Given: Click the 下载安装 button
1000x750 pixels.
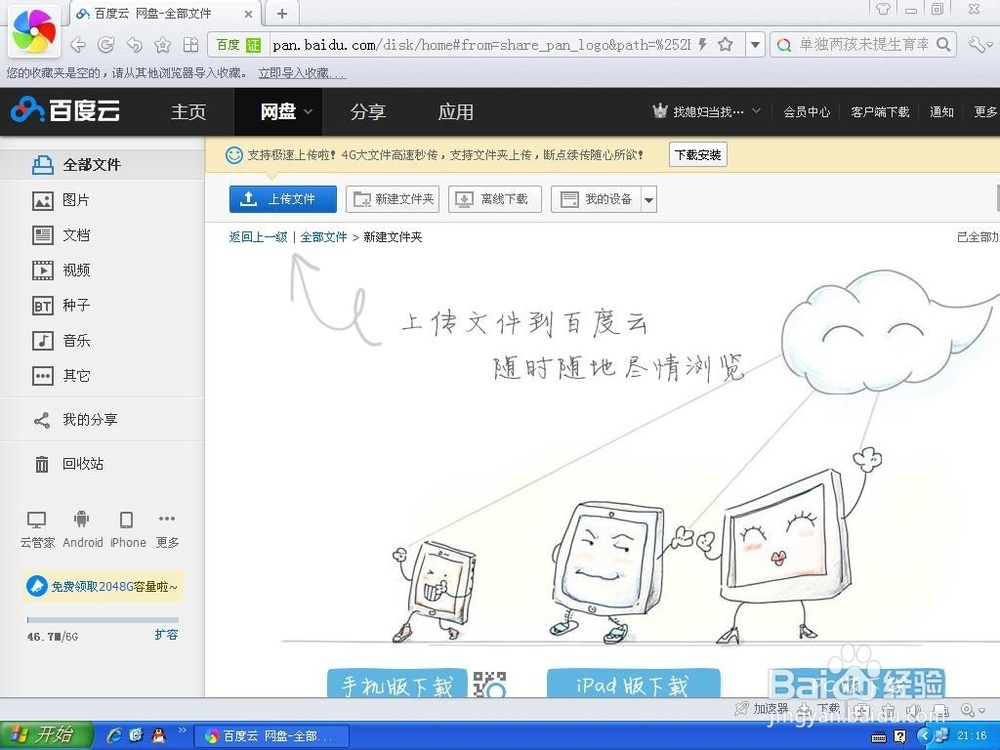Looking at the screenshot, I should 700,155.
